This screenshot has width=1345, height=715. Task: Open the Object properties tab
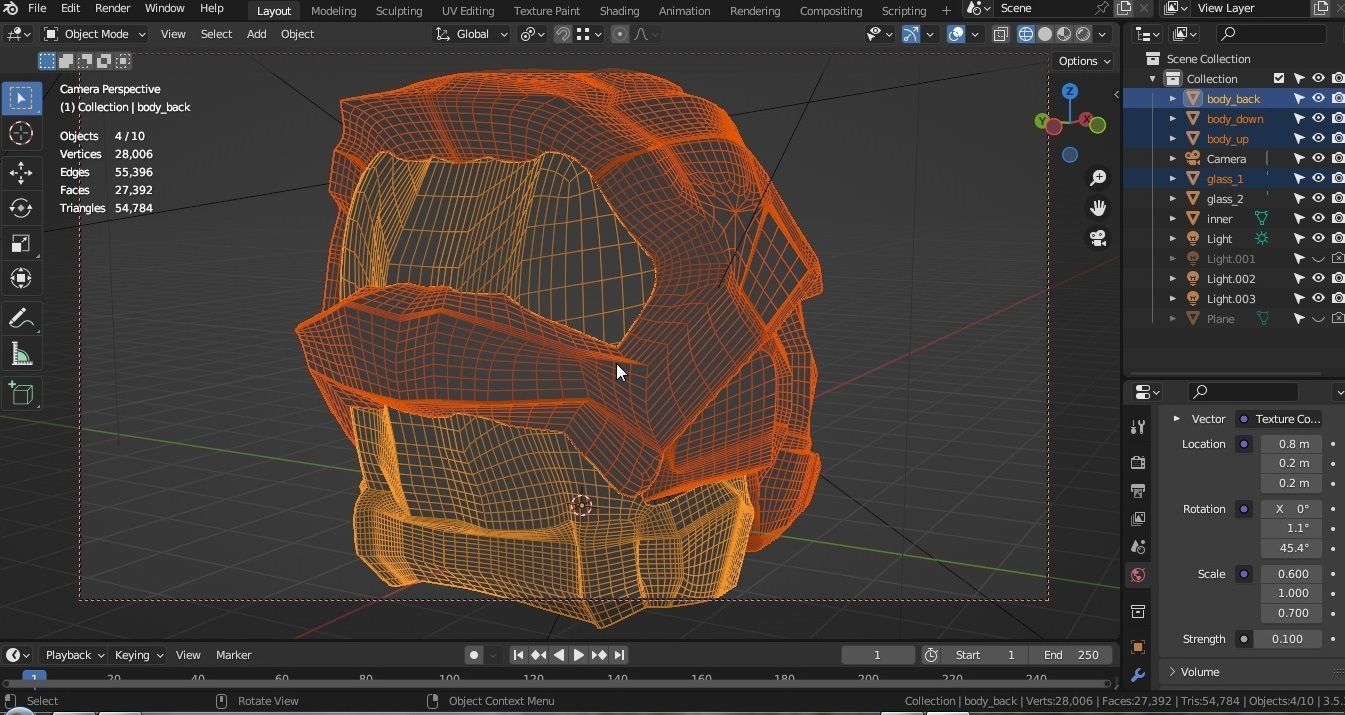(x=1137, y=647)
